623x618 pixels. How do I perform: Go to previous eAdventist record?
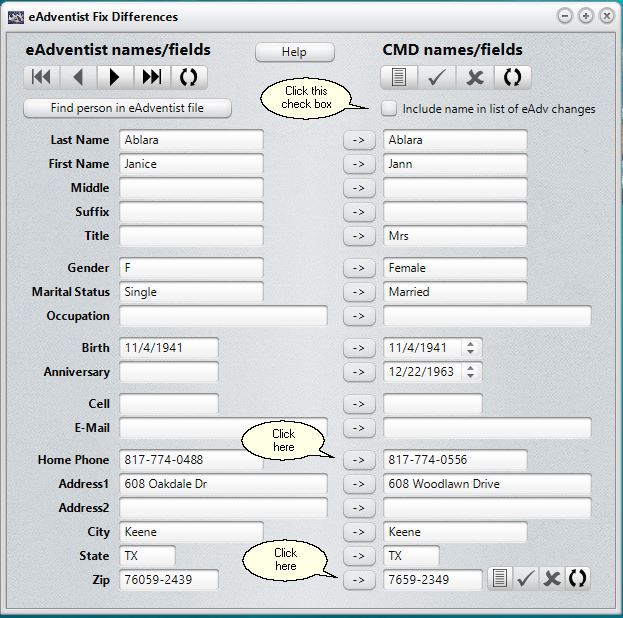(x=78, y=77)
